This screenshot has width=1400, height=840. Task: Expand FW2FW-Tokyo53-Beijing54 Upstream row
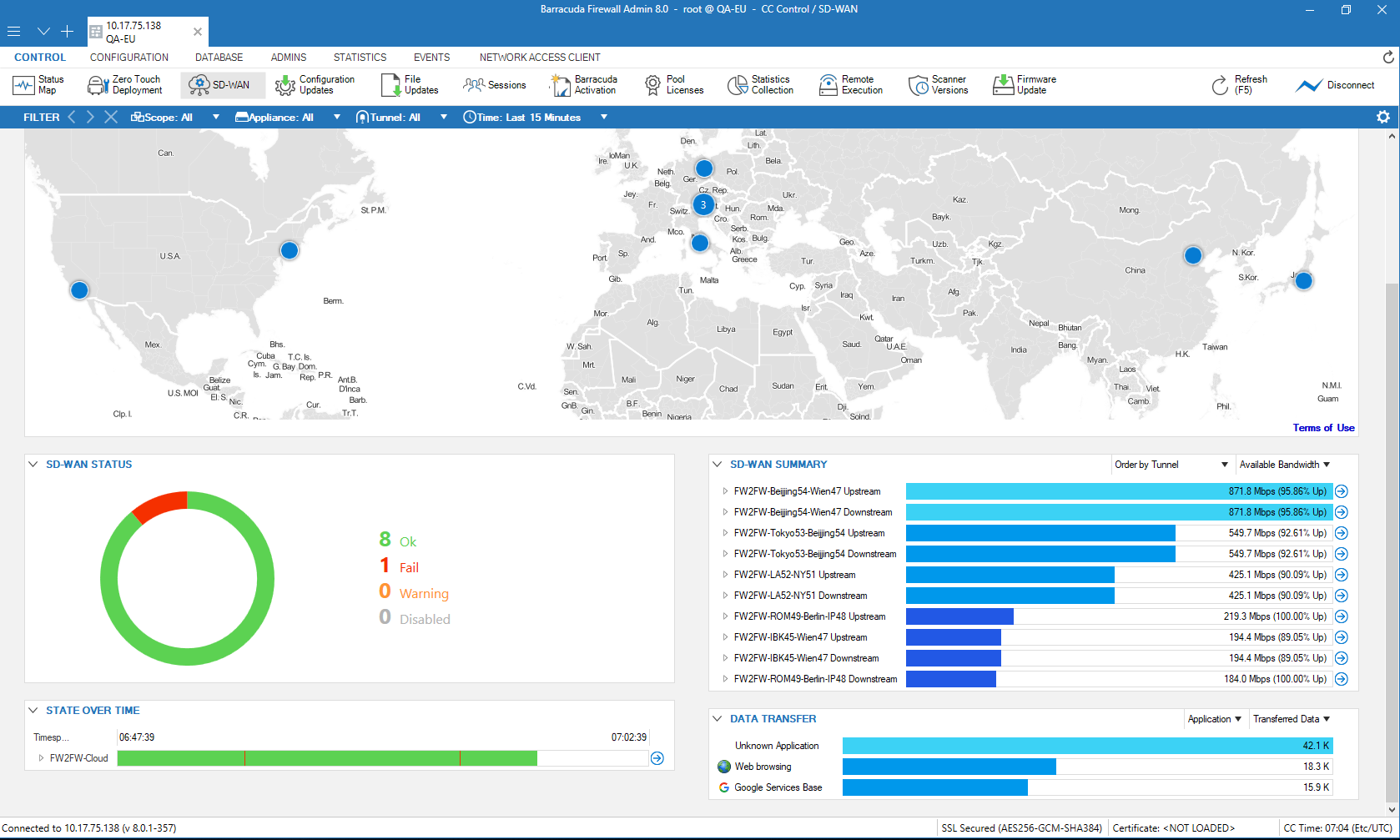pos(725,533)
